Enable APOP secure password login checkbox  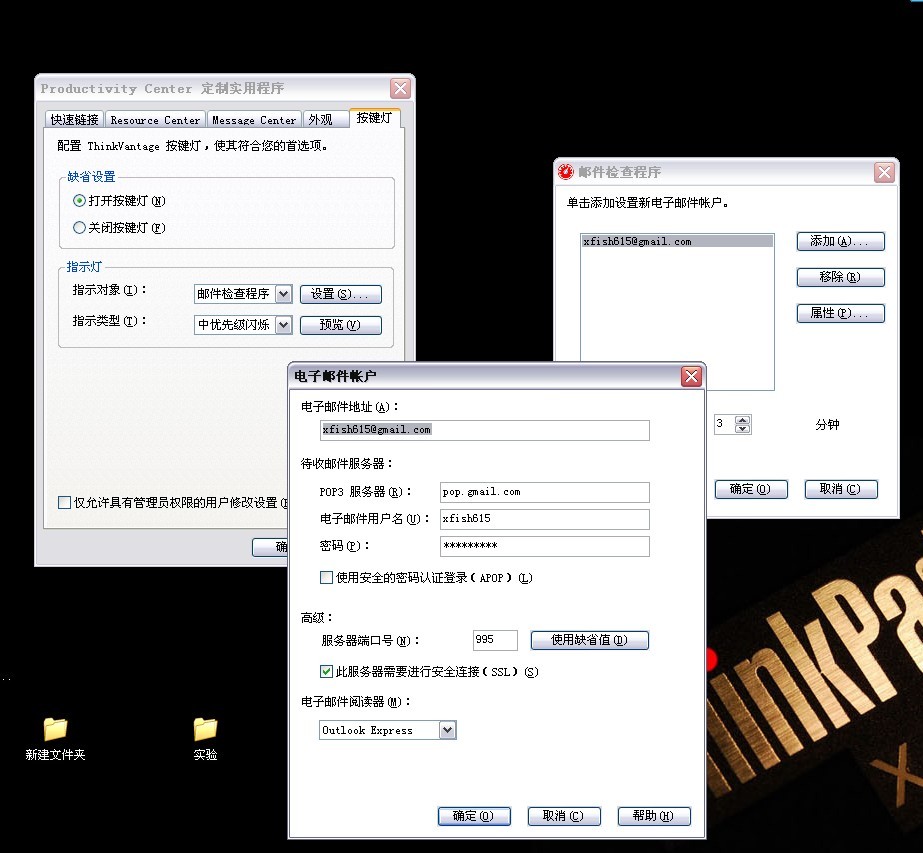pyautogui.click(x=326, y=577)
